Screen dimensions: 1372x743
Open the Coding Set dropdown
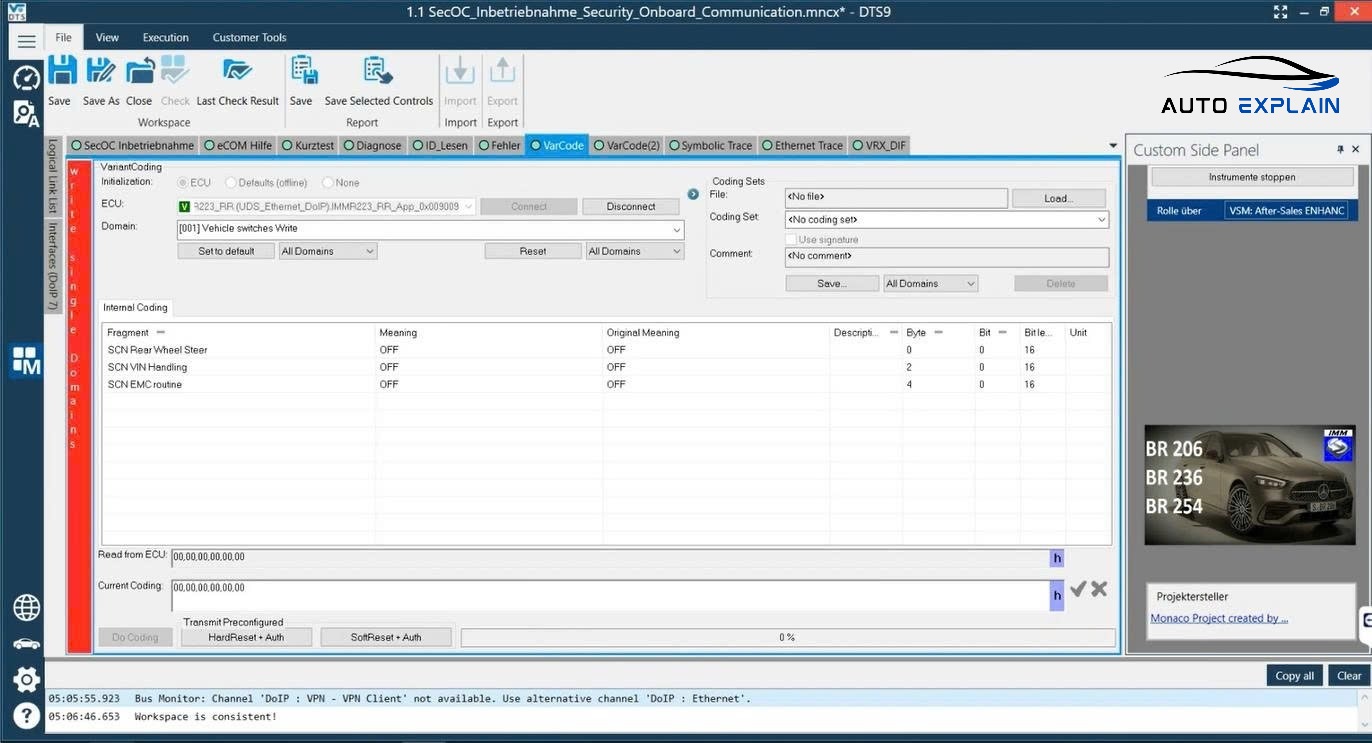click(1101, 220)
